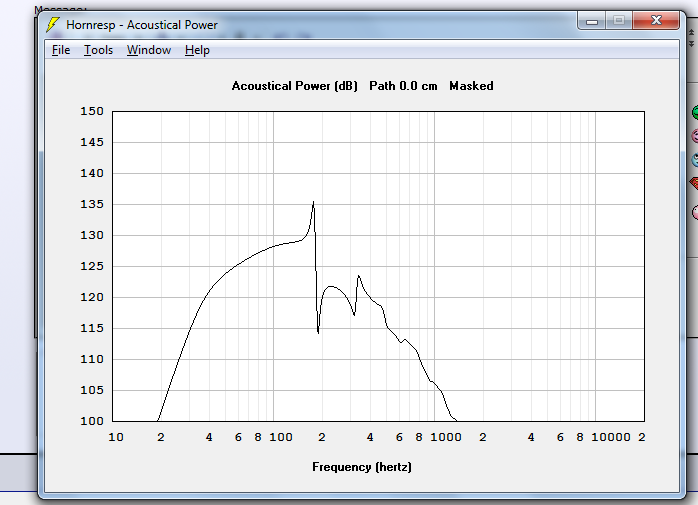Open the Help menu
Viewport: 698px width, 505px height.
197,50
